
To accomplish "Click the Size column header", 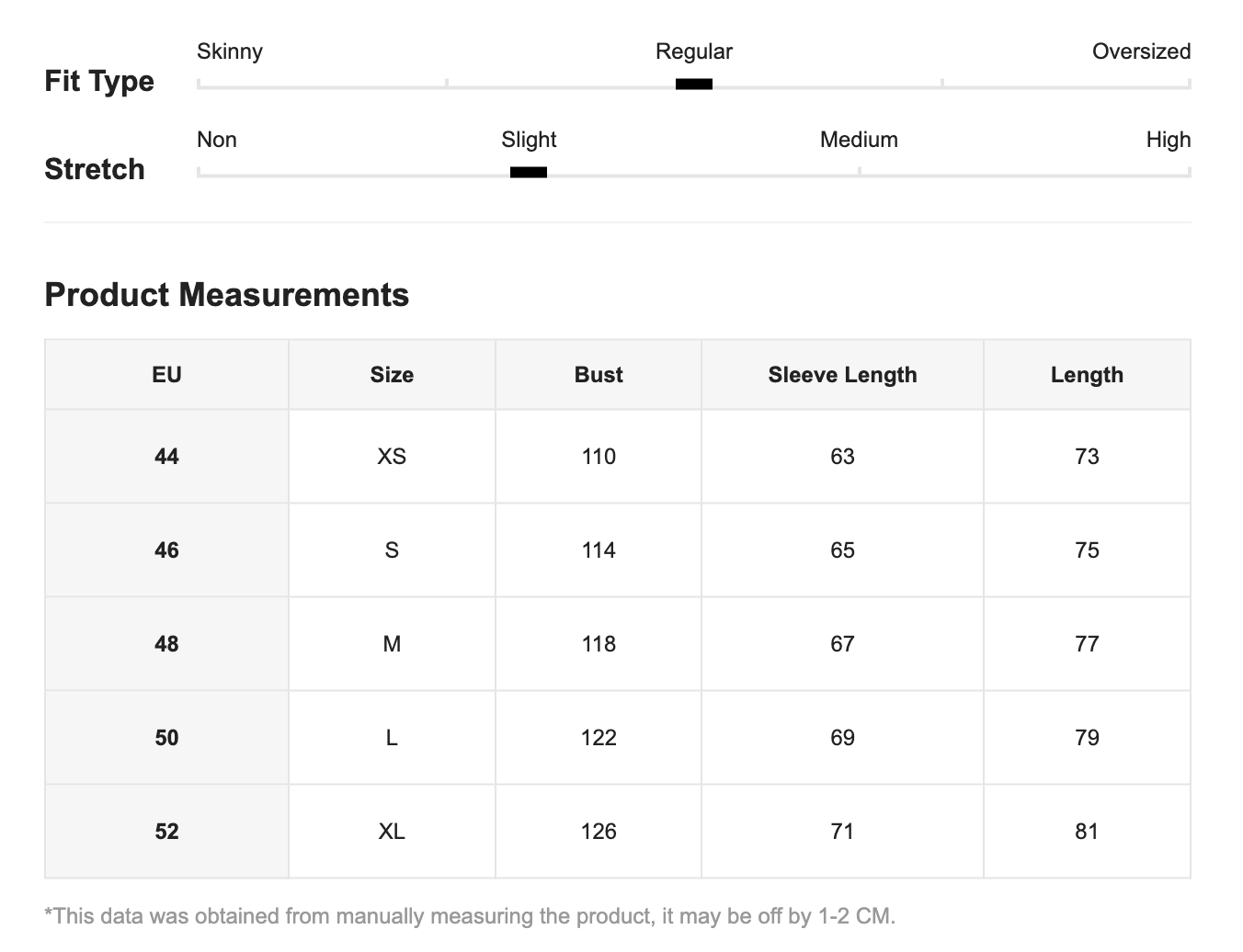I will 392,375.
